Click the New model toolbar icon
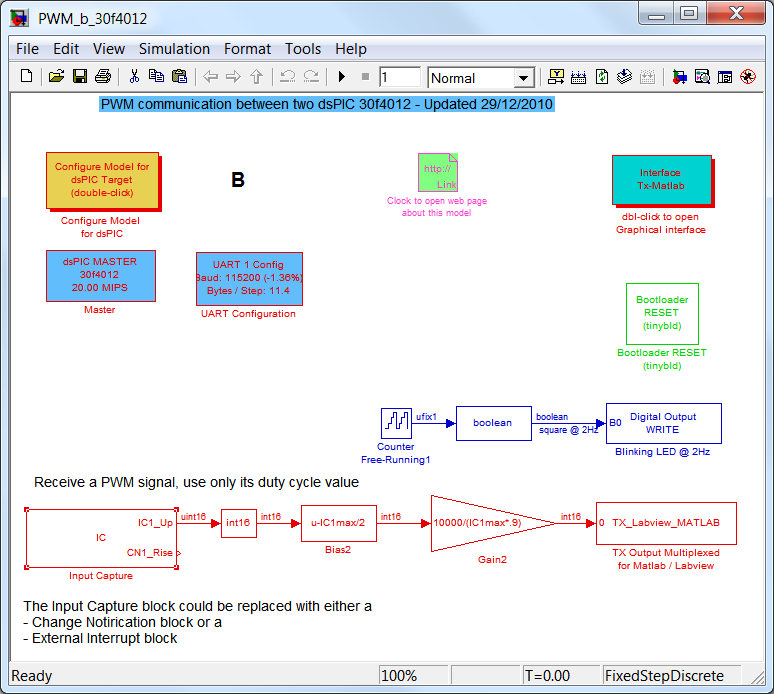 [27, 77]
